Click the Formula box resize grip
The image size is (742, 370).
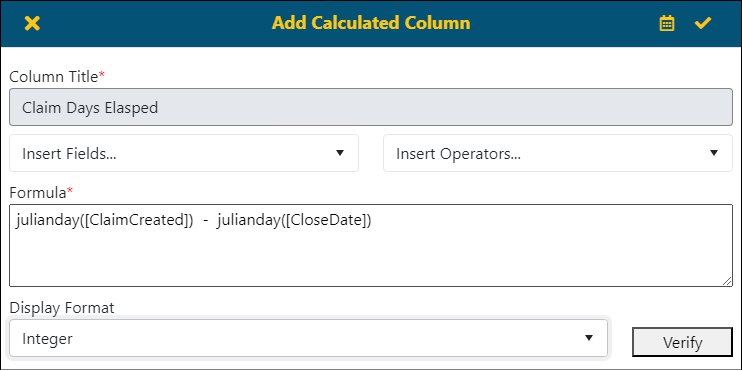[x=727, y=281]
